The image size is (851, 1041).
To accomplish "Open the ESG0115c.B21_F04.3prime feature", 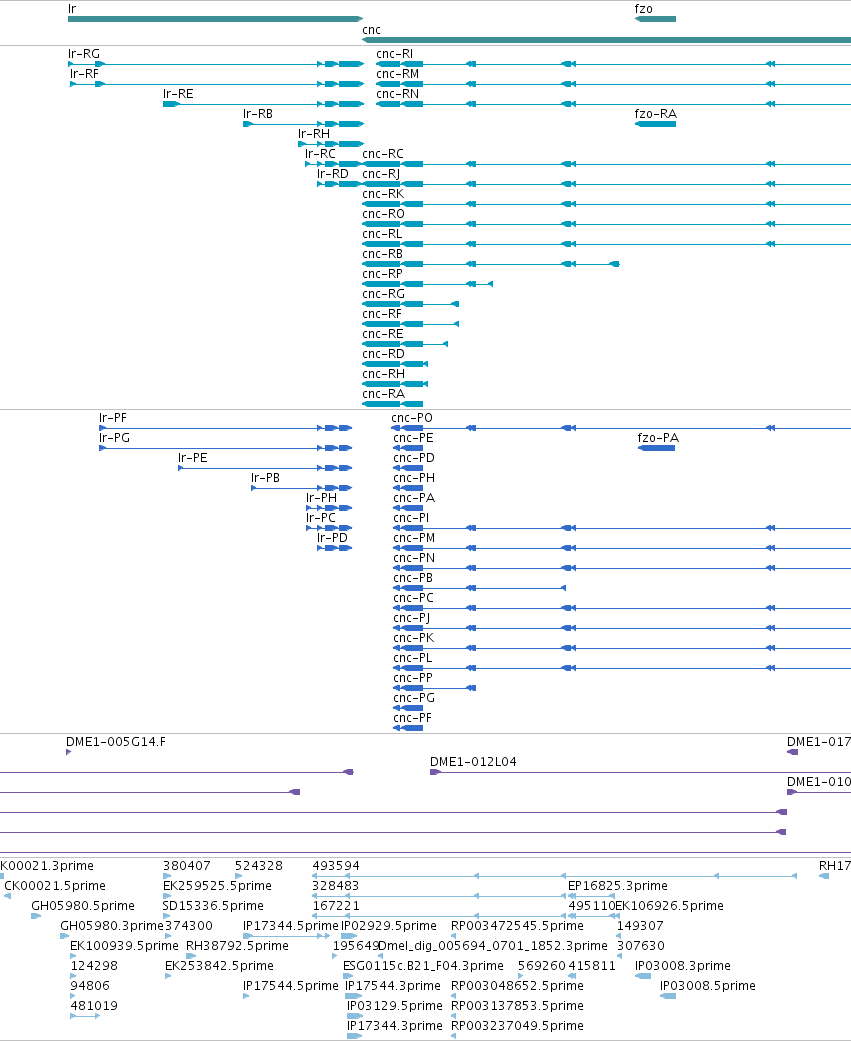I will point(348,976).
